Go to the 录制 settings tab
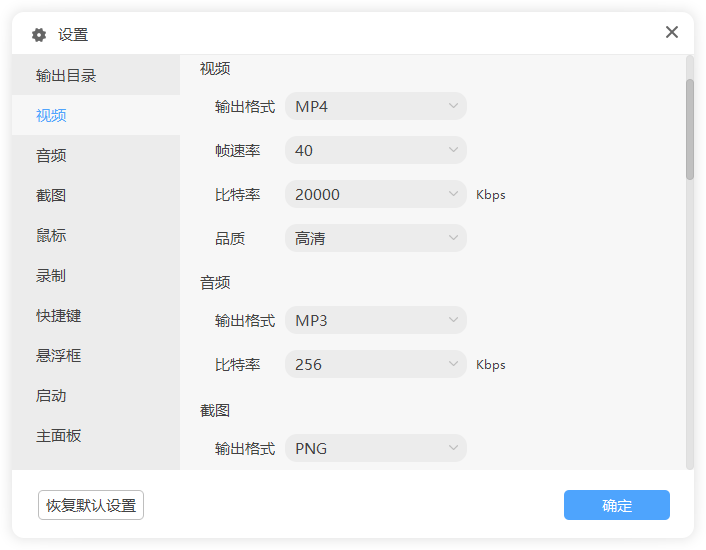The height and width of the screenshot is (550, 706). pyautogui.click(x=51, y=275)
